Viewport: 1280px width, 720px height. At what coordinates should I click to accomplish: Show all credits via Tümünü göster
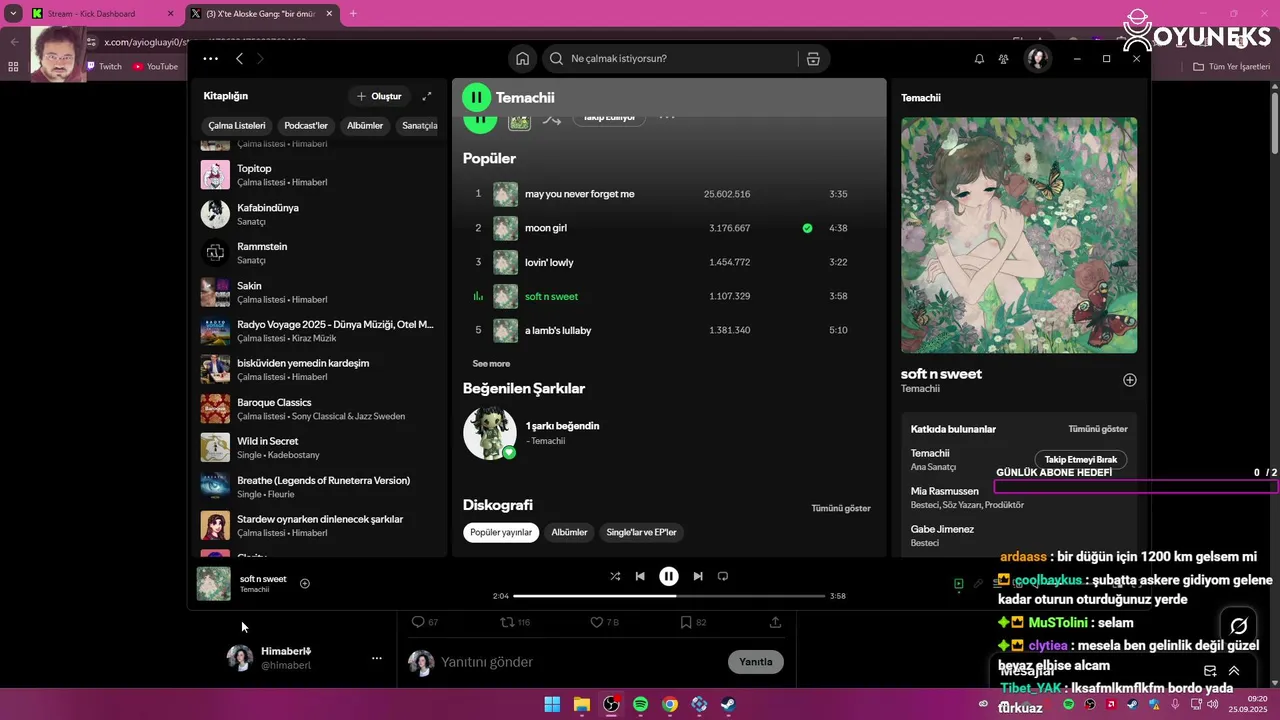tap(1098, 429)
